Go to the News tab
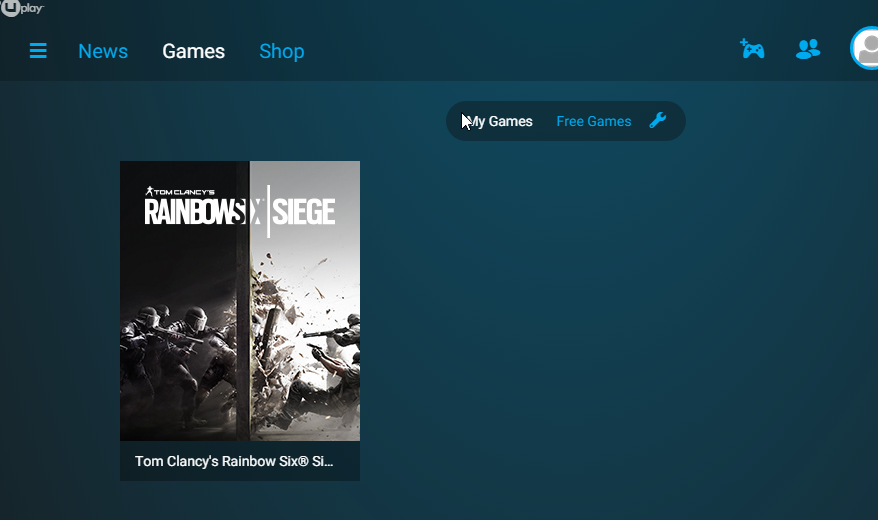Screen dimensions: 878x520 point(103,51)
